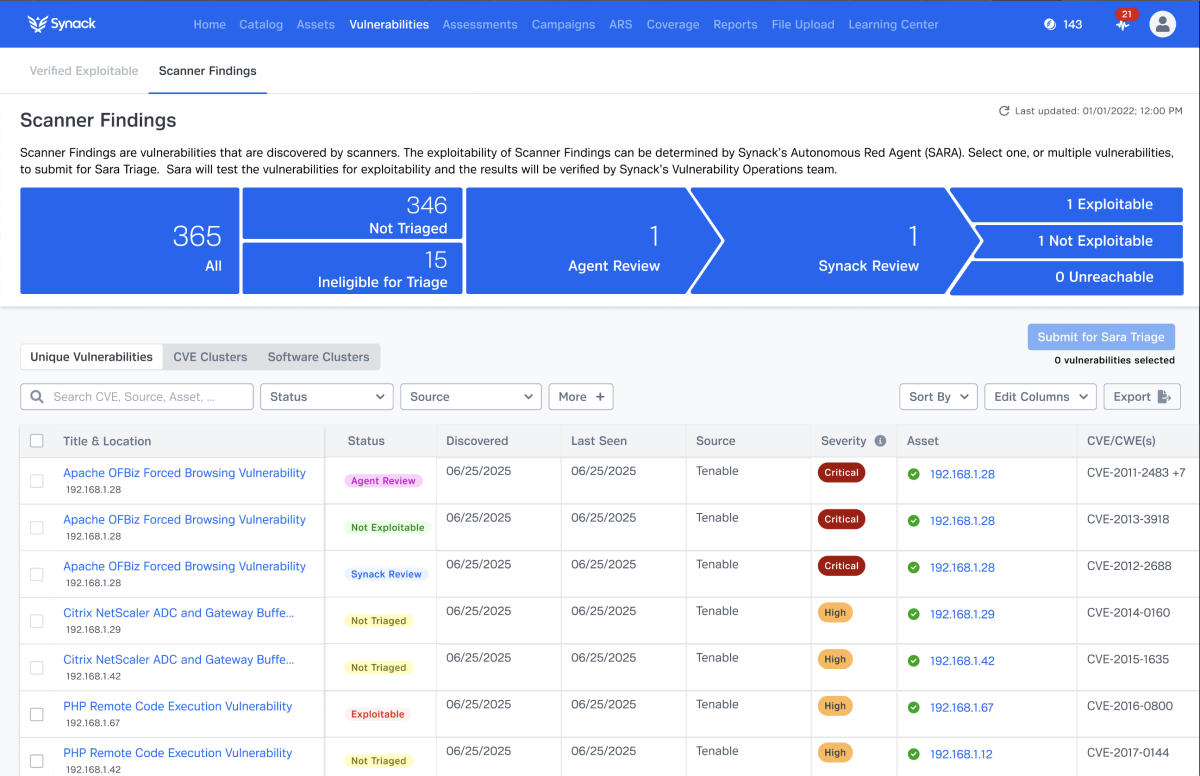Open the 192.168.1.29 asset link
This screenshot has height=776, width=1200.
coord(961,614)
